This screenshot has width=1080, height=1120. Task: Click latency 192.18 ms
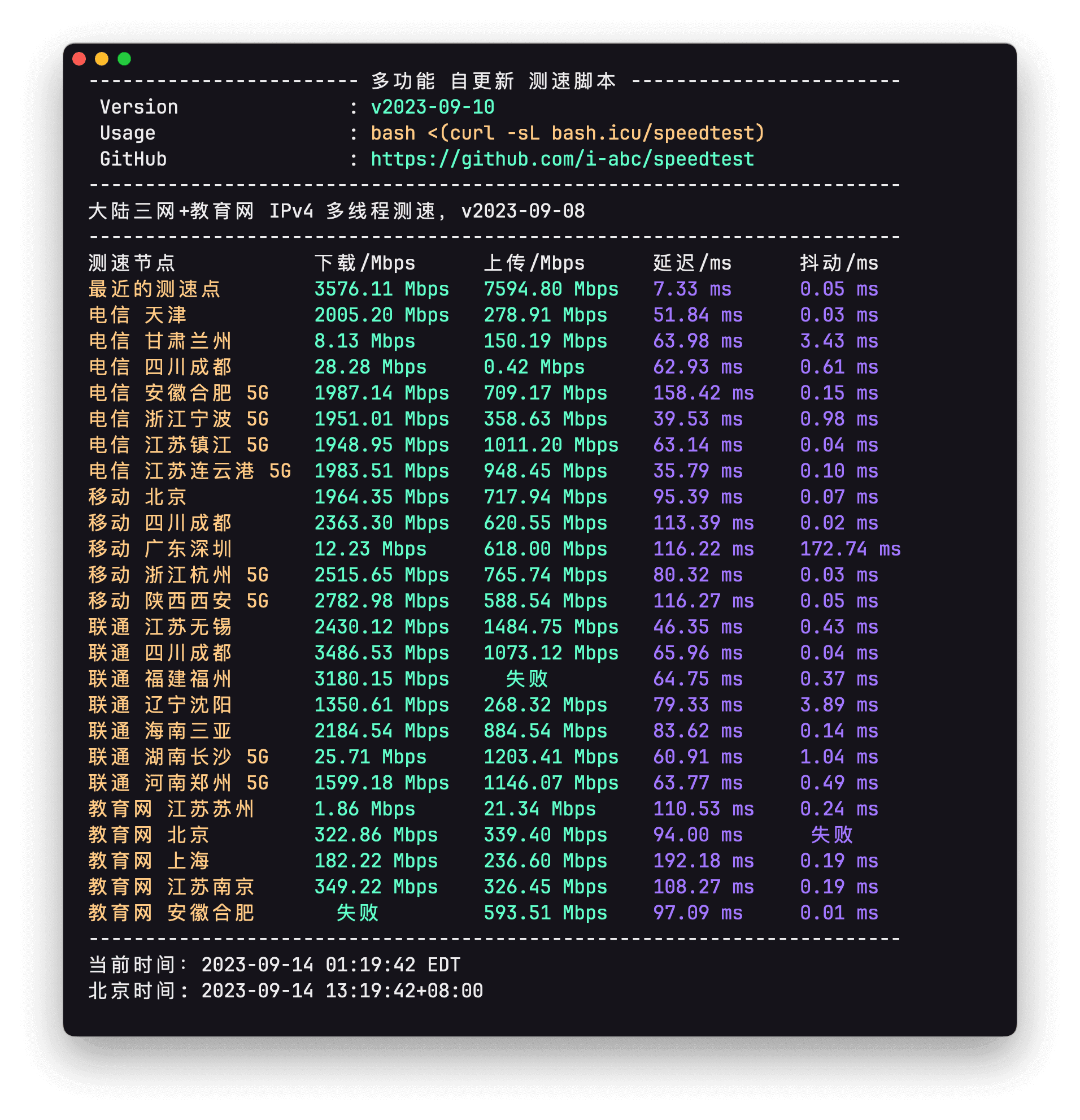(704, 861)
